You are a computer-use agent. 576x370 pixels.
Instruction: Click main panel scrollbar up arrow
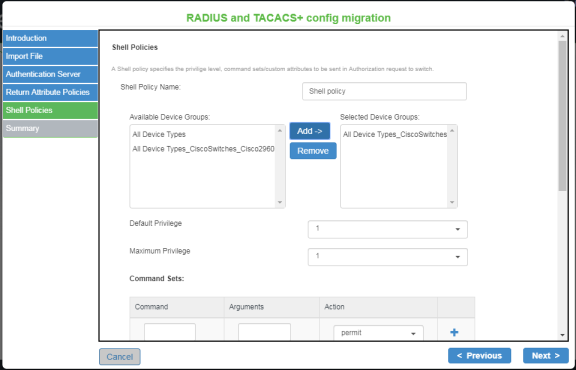562,36
